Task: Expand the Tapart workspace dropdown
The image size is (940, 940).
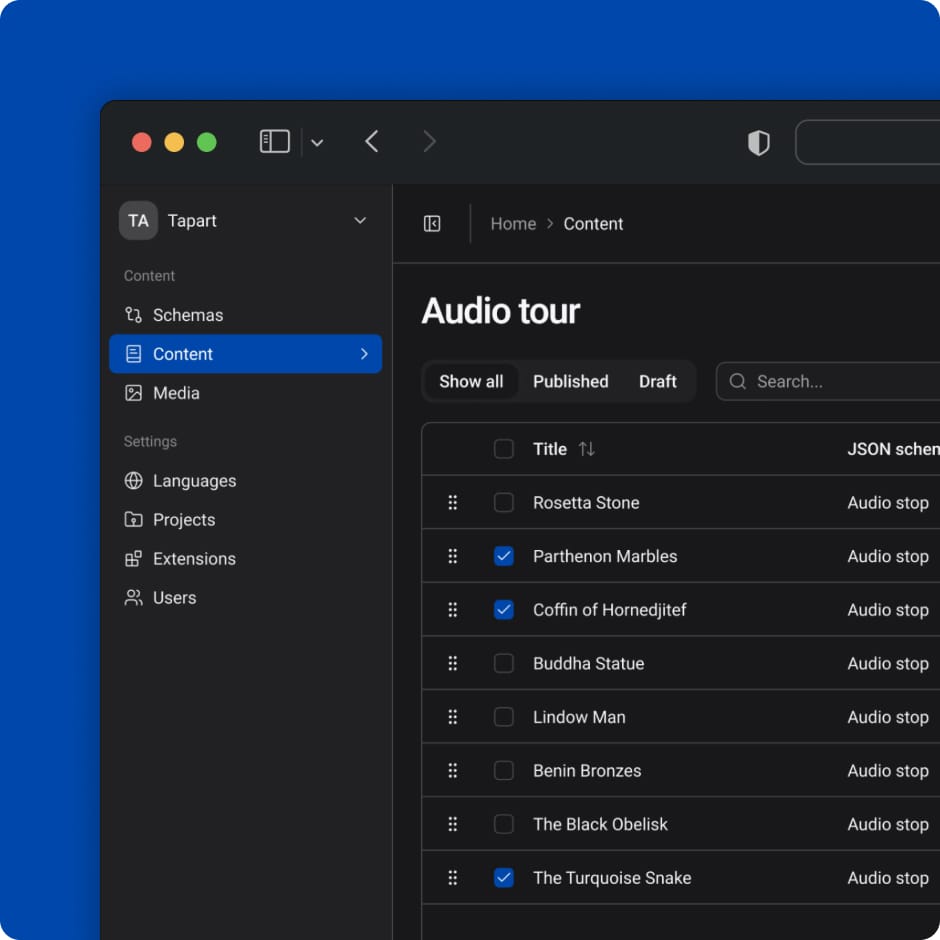Action: [x=360, y=221]
